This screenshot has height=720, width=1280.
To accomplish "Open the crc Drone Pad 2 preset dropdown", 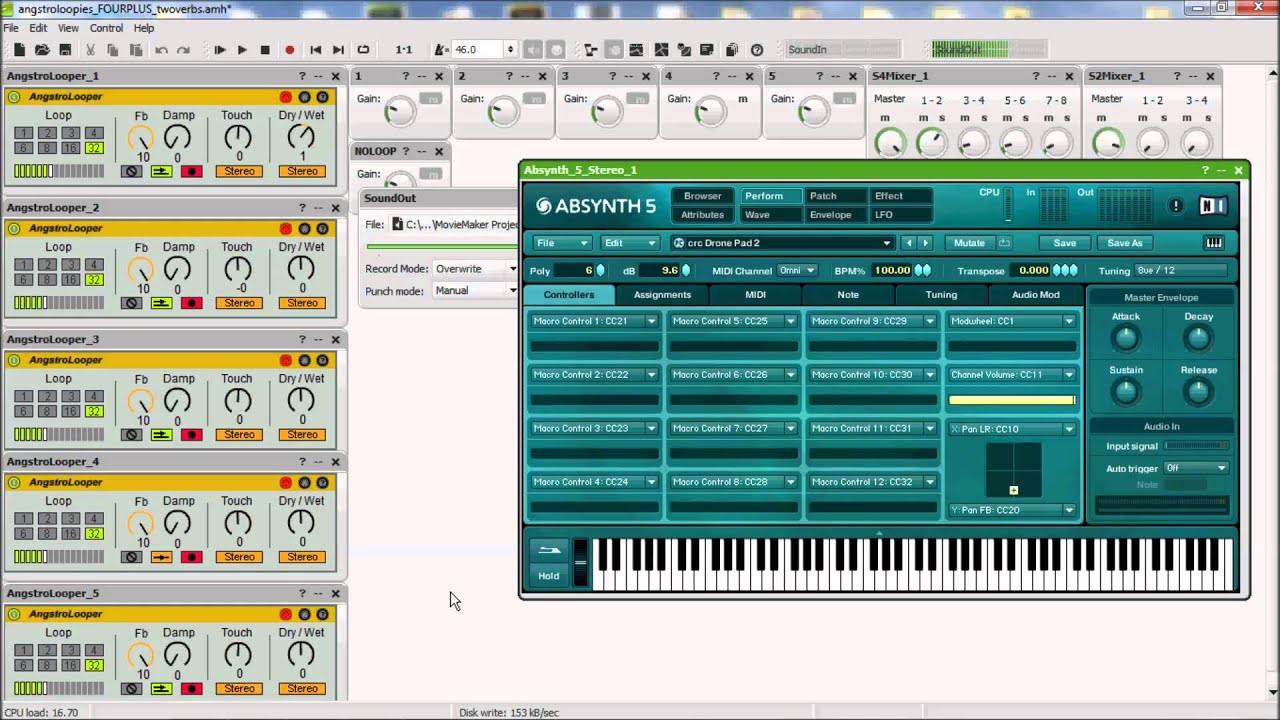I will (781, 243).
